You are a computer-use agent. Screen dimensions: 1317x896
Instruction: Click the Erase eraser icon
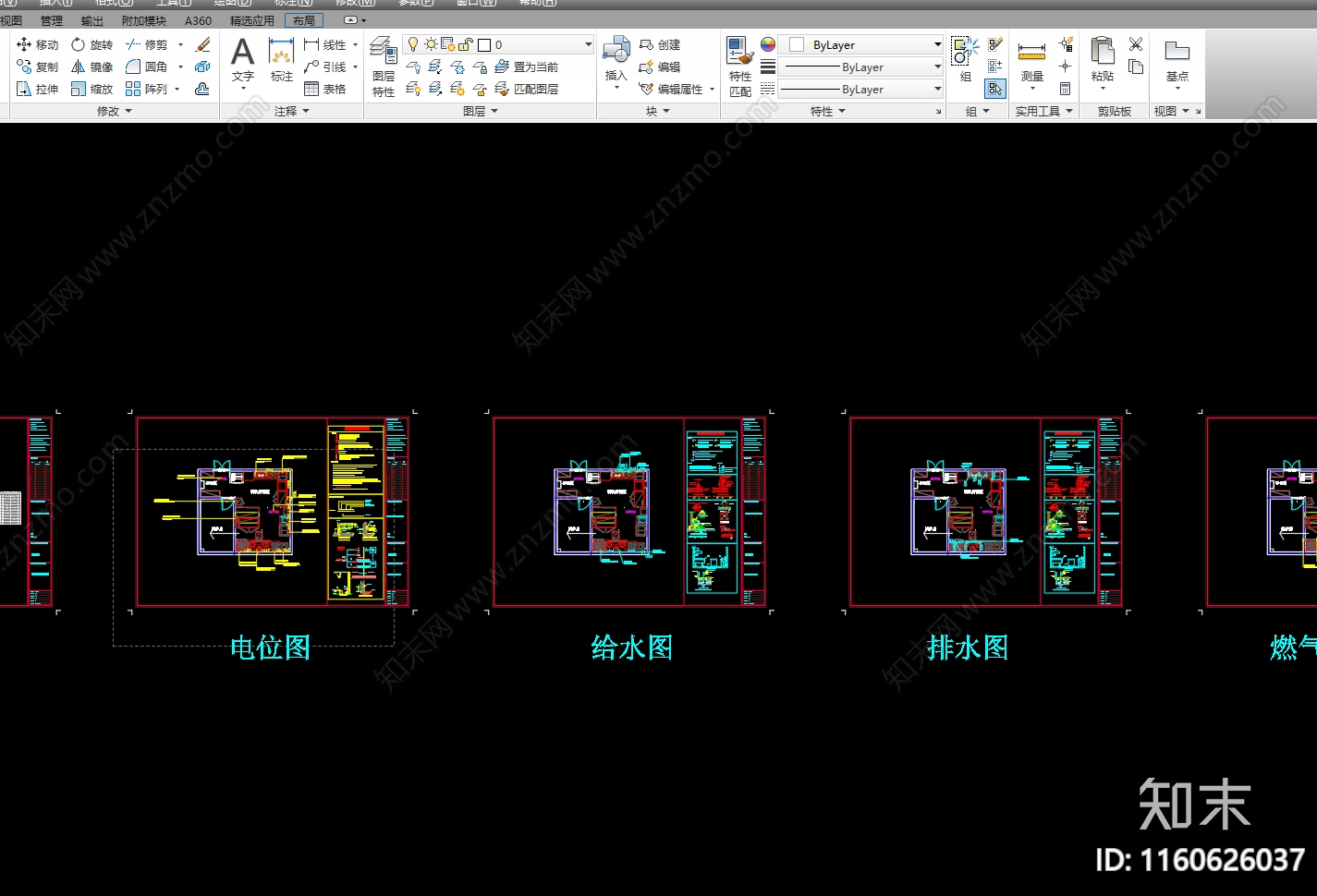pos(203,44)
